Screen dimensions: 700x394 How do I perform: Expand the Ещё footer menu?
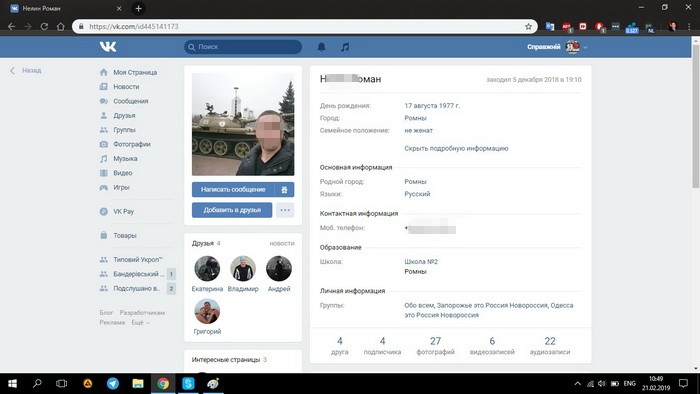click(x=140, y=322)
